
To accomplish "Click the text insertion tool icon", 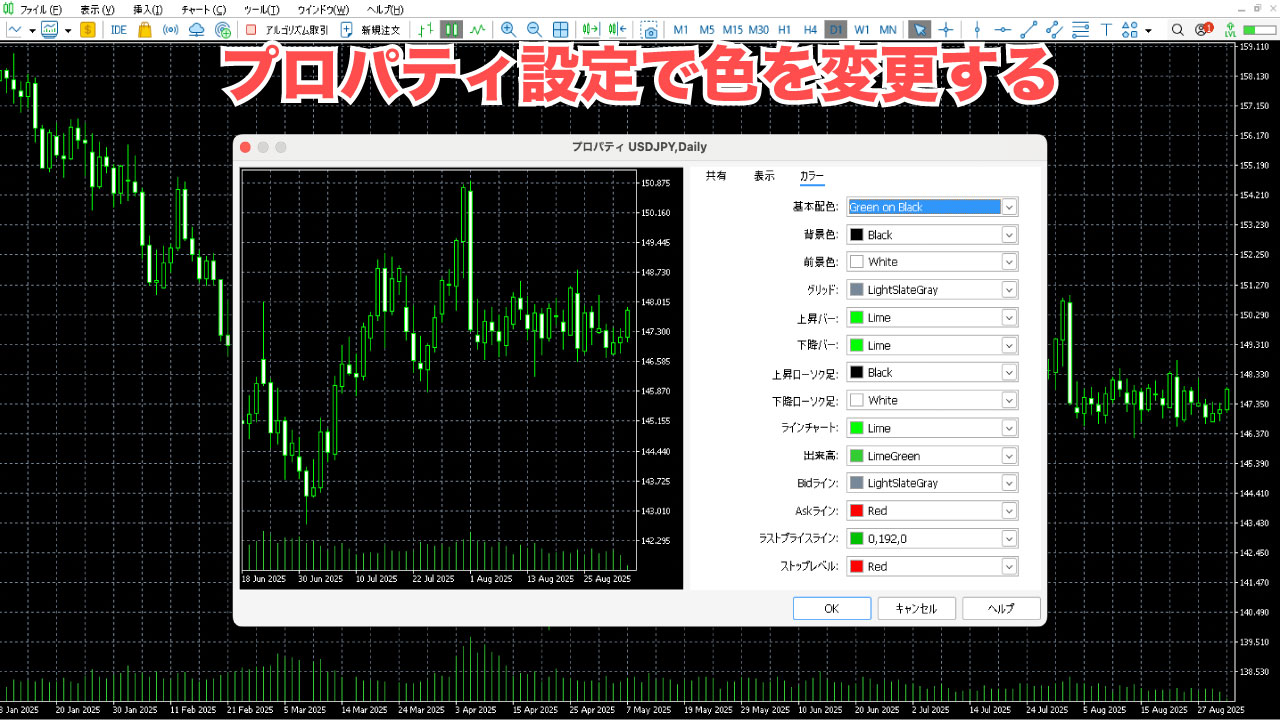I will pyautogui.click(x=1106, y=29).
